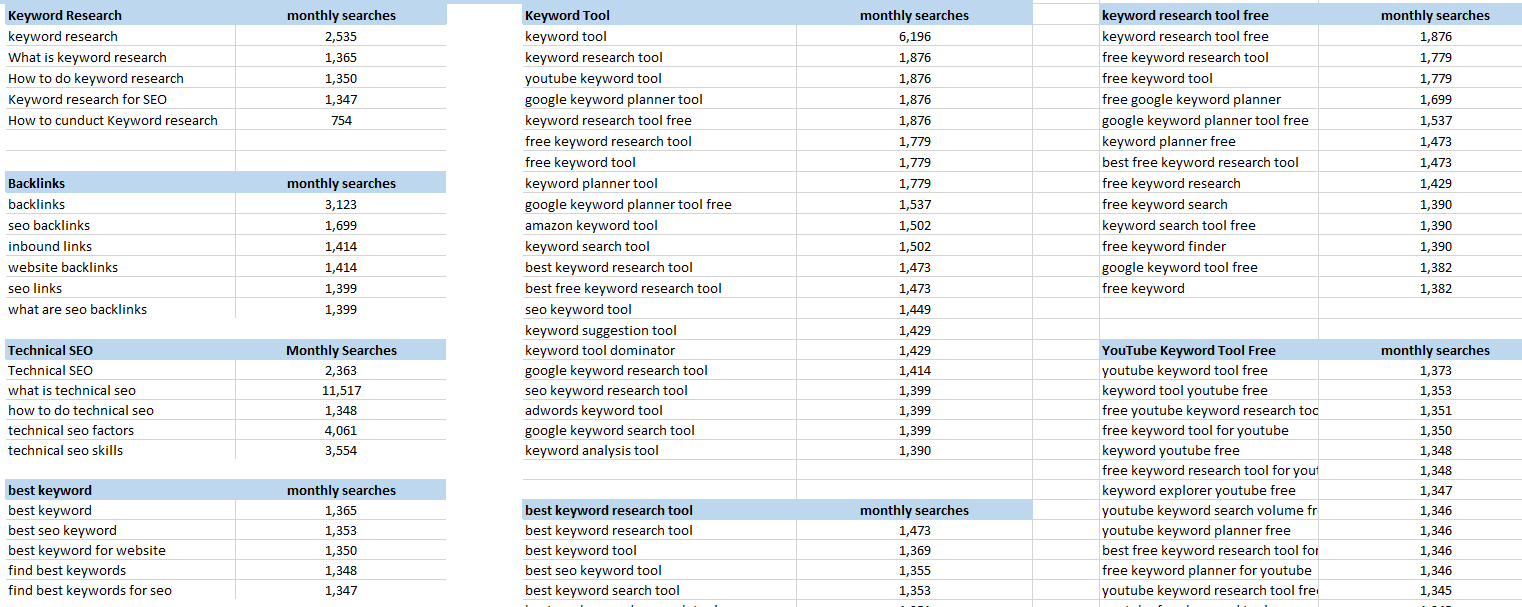This screenshot has width=1522, height=607.
Task: Click the 'keyword analysis tool' cell
Action: pyautogui.click(x=592, y=450)
